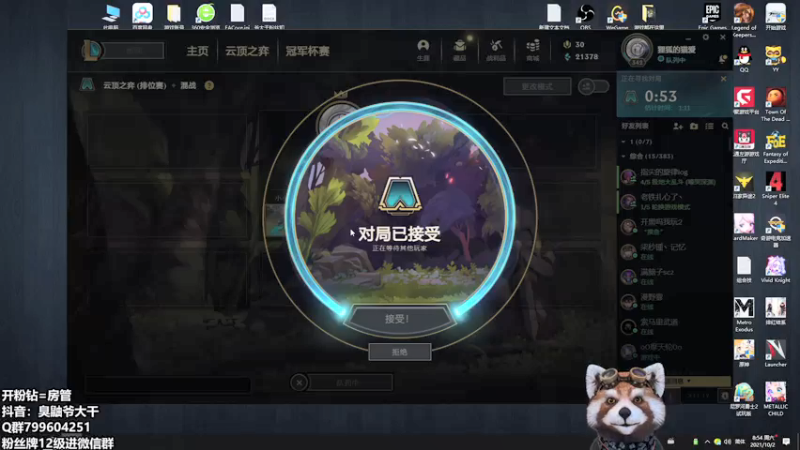Image resolution: width=800 pixels, height=450 pixels.
Task: Open Vivid Knight desktop shortcut
Action: pos(776,269)
